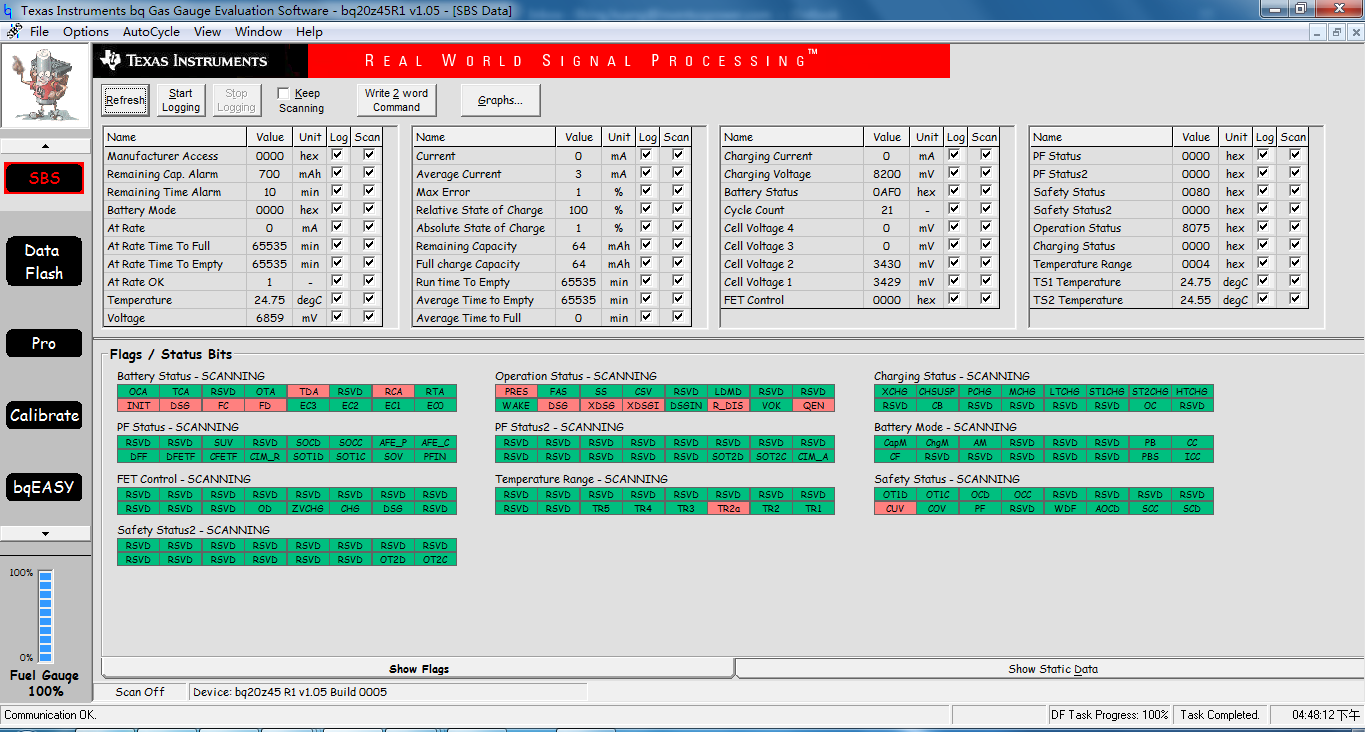Select the Show Flags tab
Screen dimensions: 1365x732
tap(419, 669)
